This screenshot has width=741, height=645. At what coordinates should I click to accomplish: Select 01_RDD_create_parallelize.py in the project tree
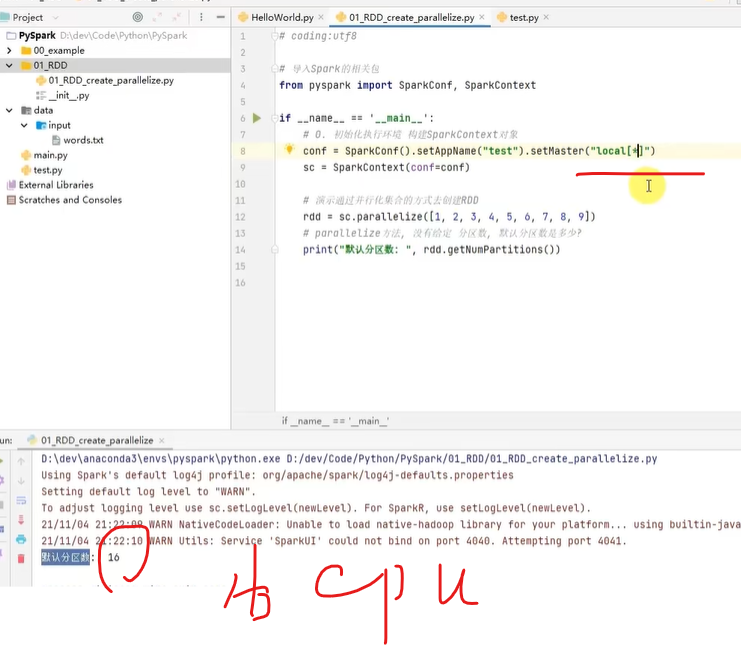[111, 81]
